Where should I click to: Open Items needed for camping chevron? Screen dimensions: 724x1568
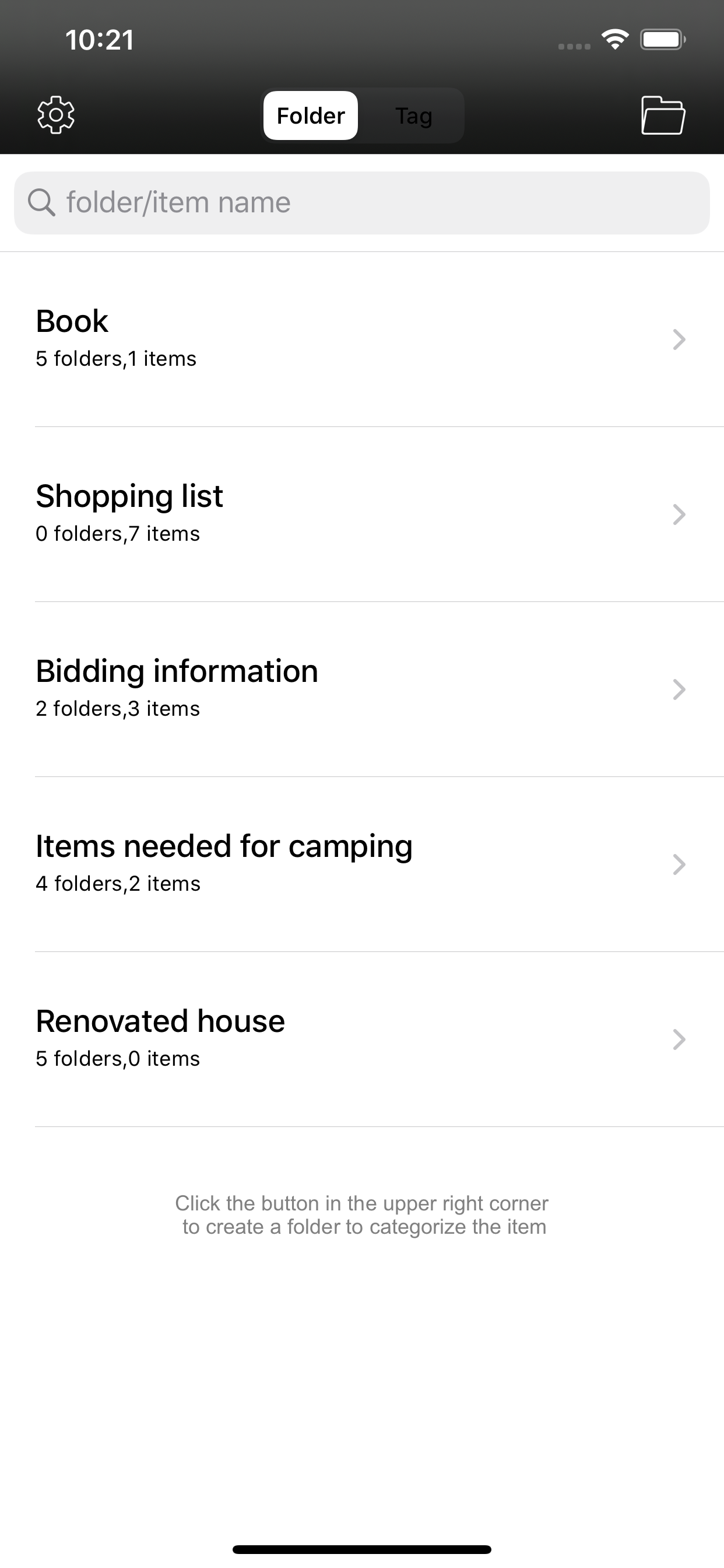pyautogui.click(x=679, y=864)
